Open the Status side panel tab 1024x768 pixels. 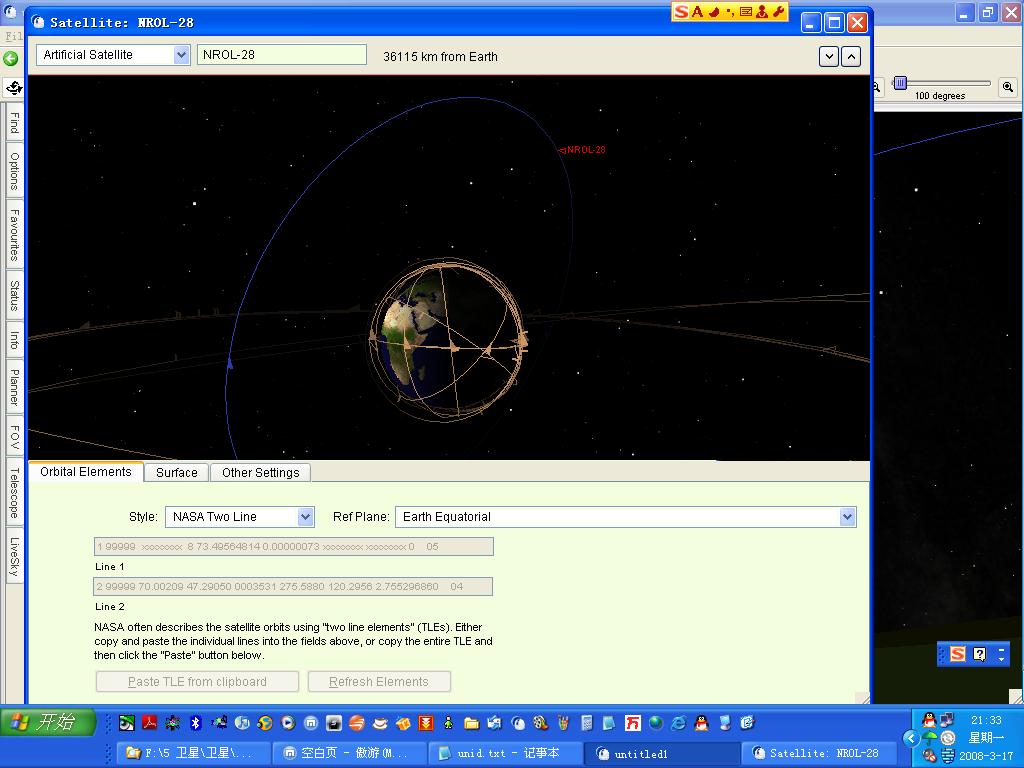(14, 295)
